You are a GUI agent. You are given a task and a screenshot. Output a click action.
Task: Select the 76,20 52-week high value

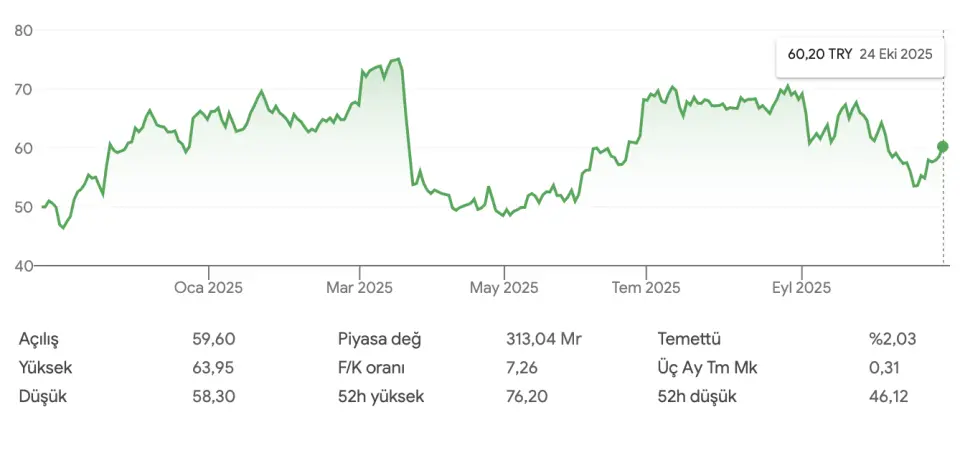pyautogui.click(x=527, y=396)
